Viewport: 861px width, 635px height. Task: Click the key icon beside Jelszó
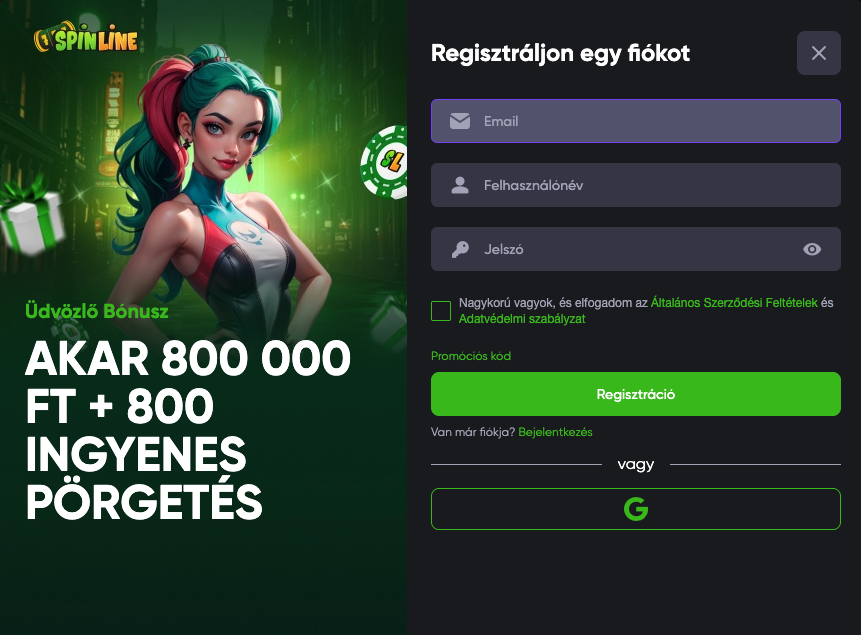coord(460,249)
